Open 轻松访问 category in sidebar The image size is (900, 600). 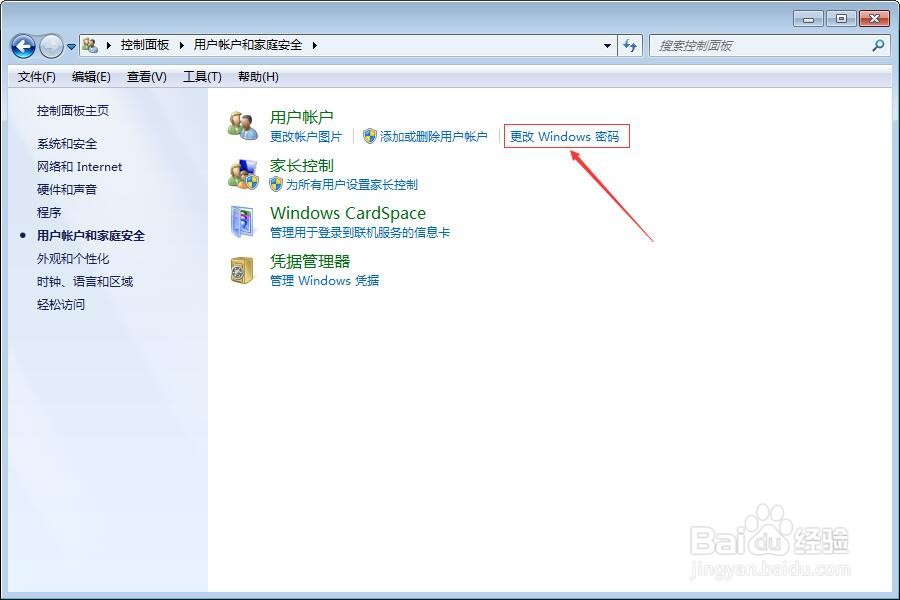[61, 304]
